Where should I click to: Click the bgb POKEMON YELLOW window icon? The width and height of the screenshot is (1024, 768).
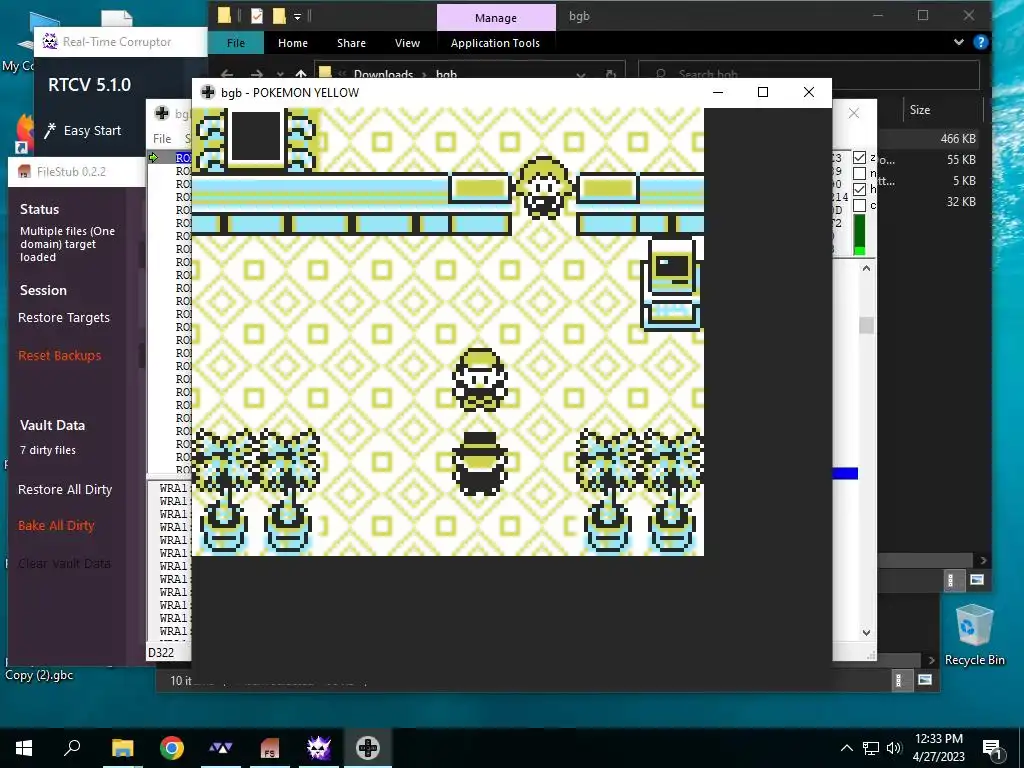click(x=208, y=92)
